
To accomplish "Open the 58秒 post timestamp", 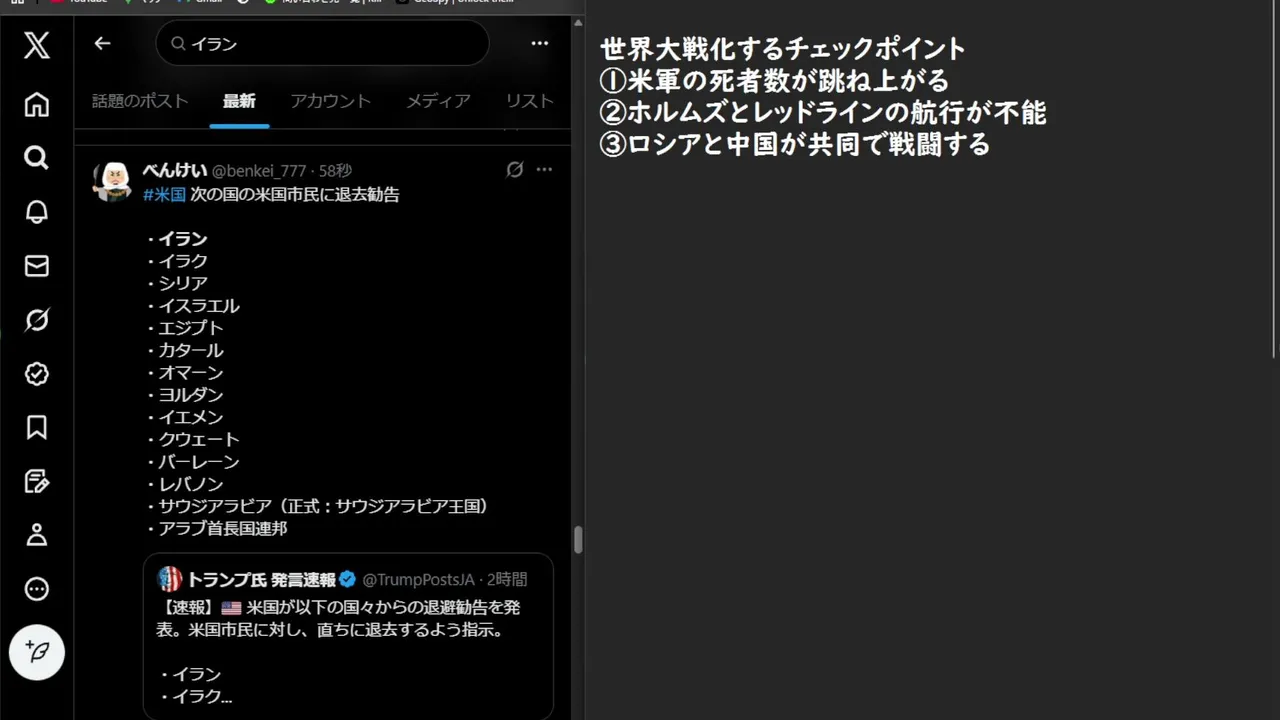I will 335,171.
